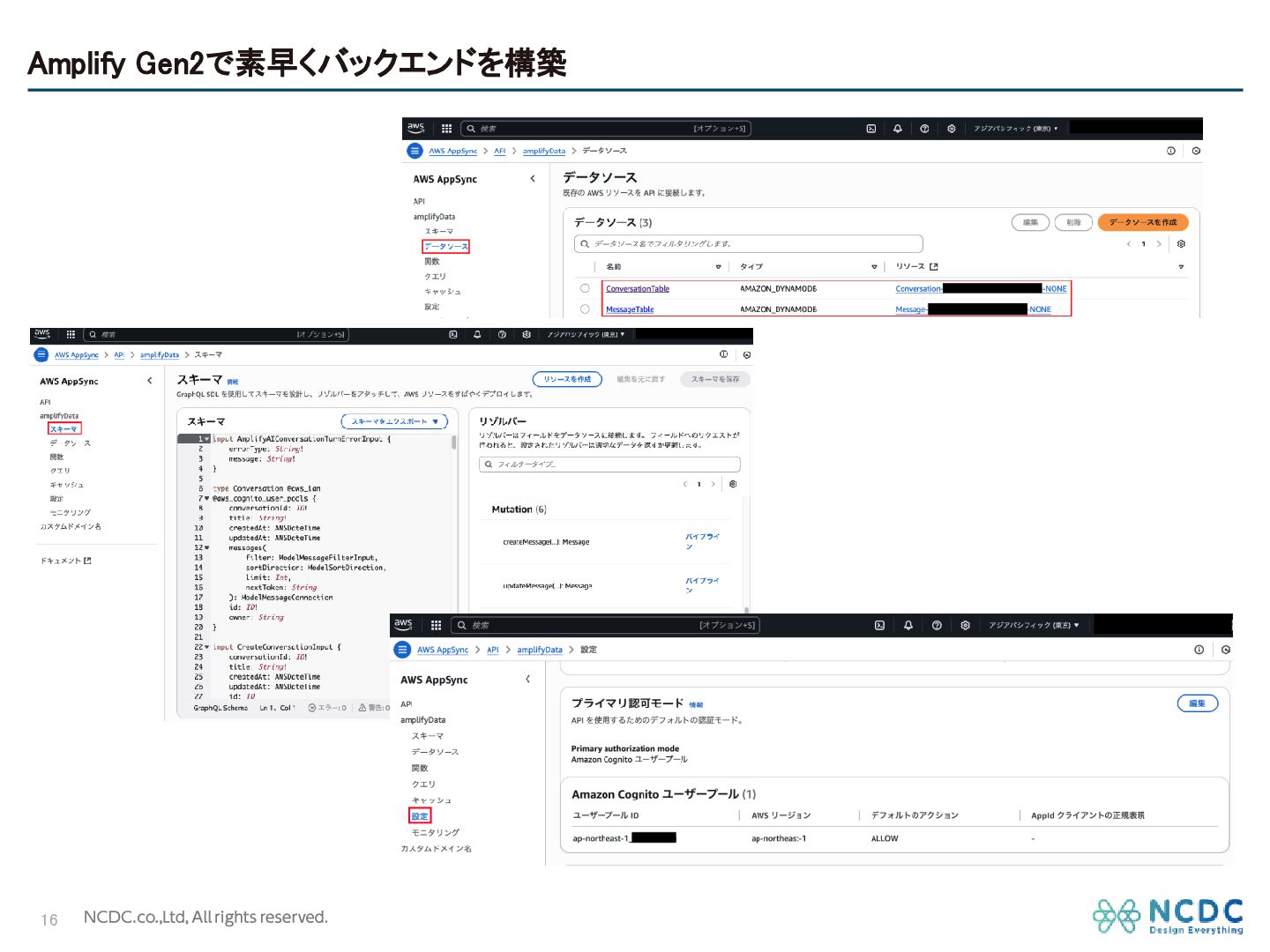Open resolver list preferences gear in Schema console
Screen dimensions: 1270x952
click(733, 484)
